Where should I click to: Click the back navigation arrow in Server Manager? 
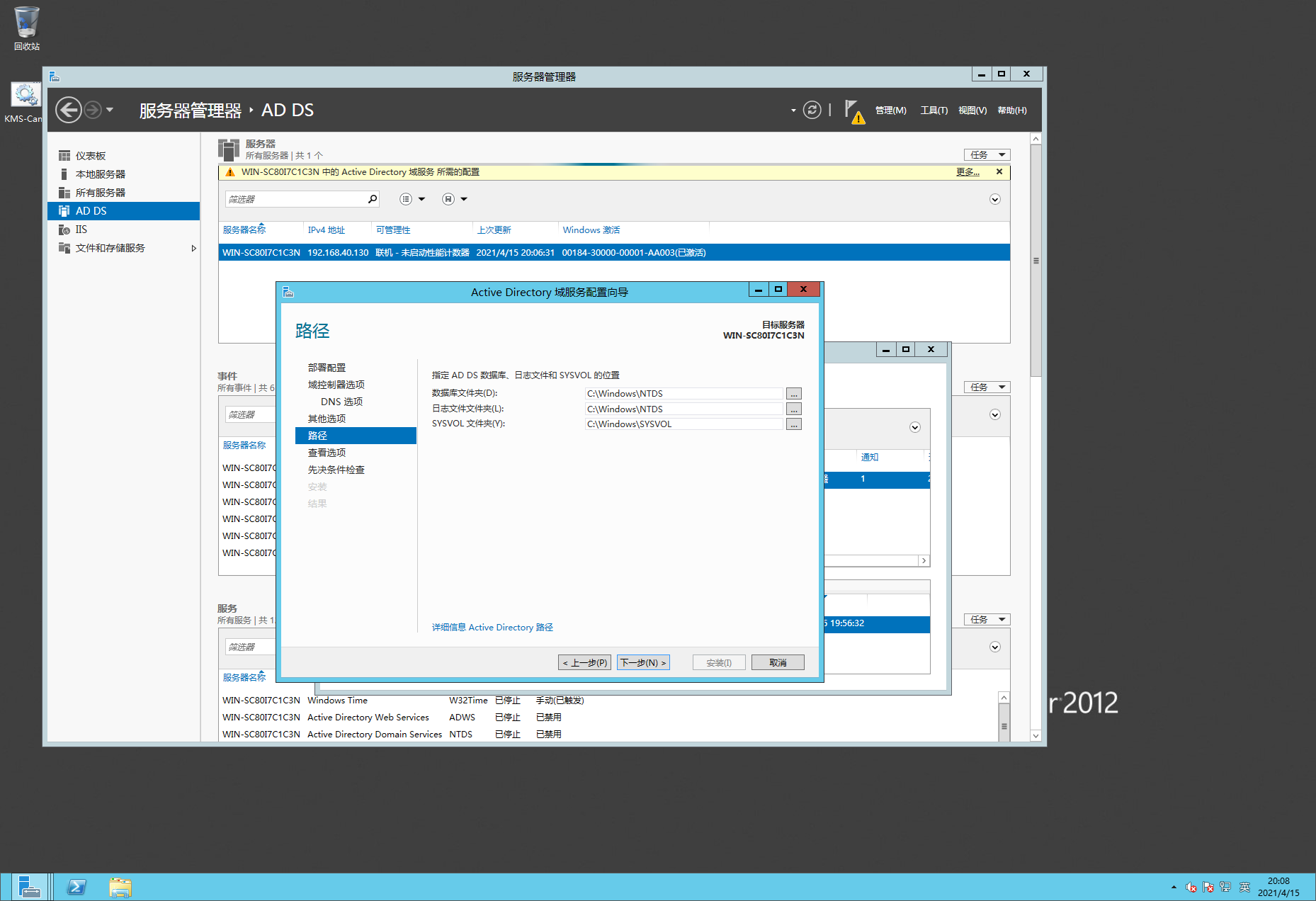(69, 110)
